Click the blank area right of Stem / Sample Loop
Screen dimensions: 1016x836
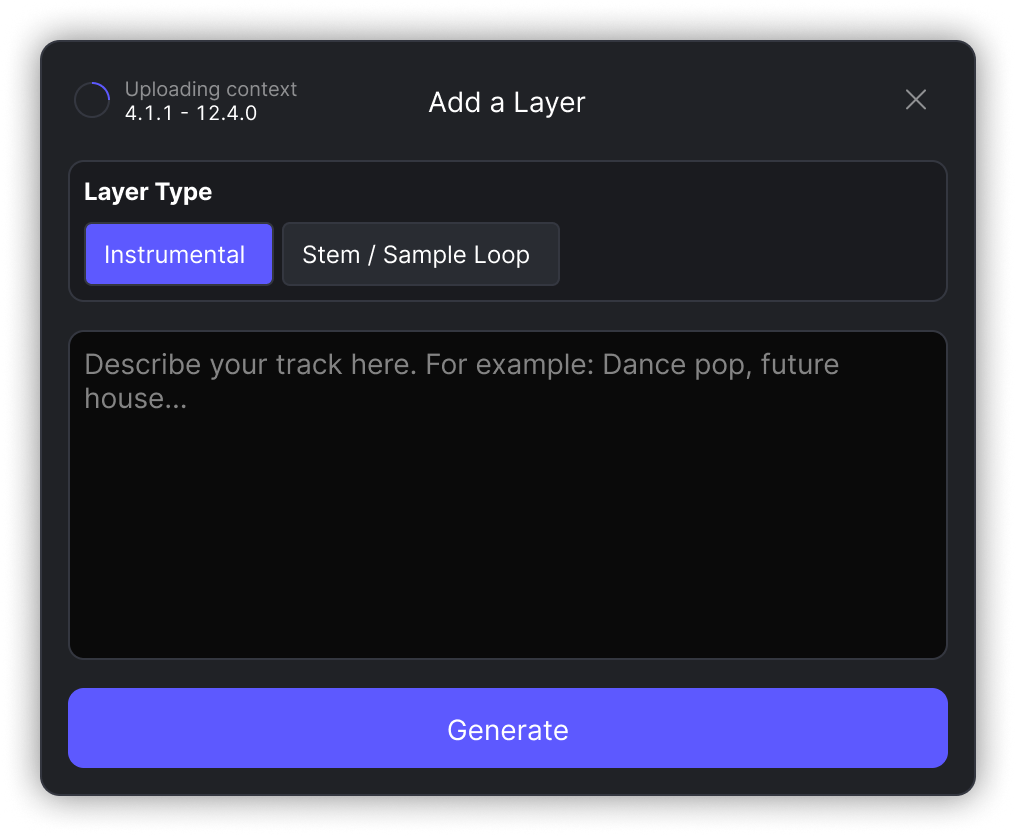750,254
